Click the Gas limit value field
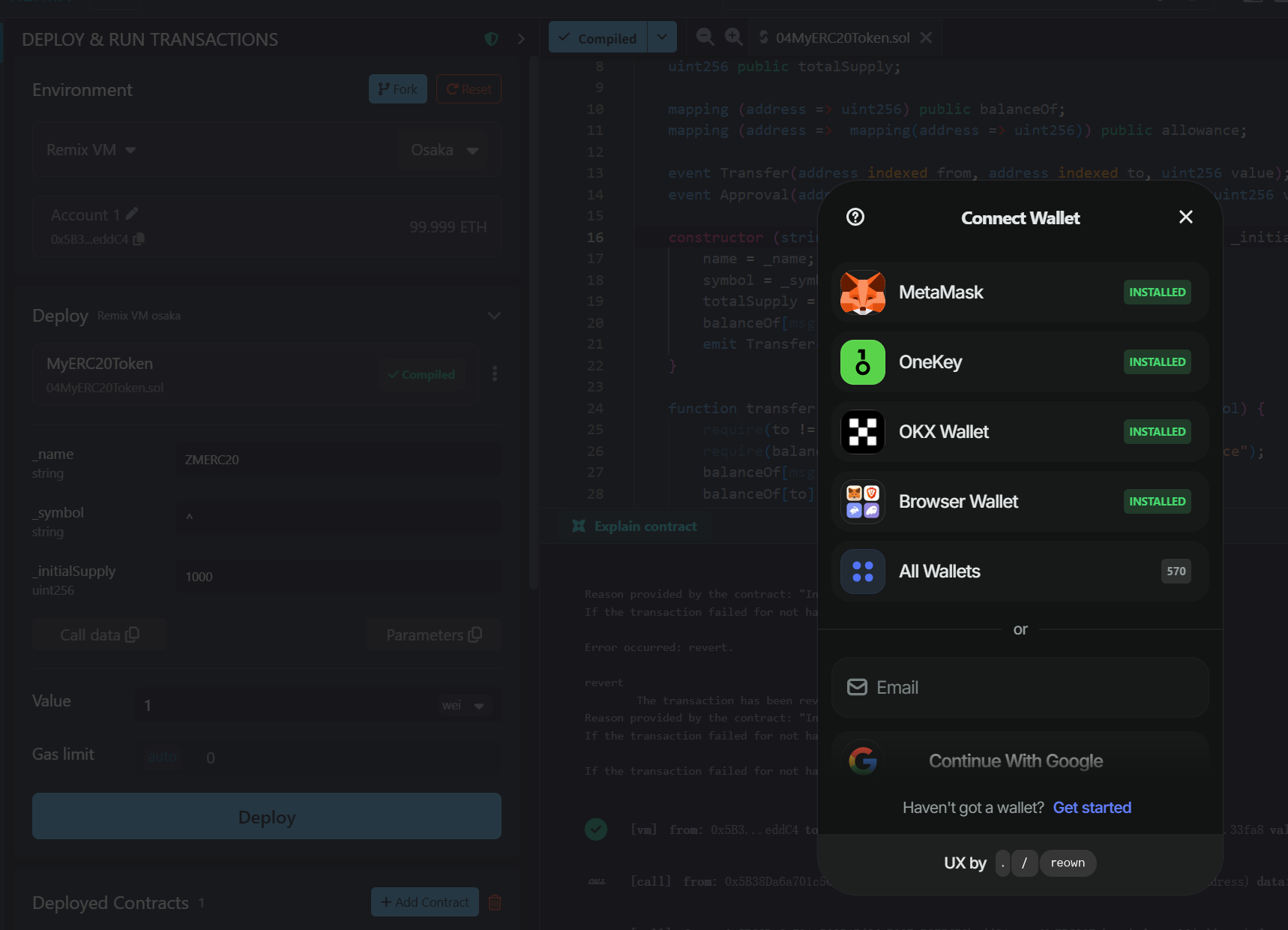This screenshot has width=1288, height=930. click(x=345, y=757)
